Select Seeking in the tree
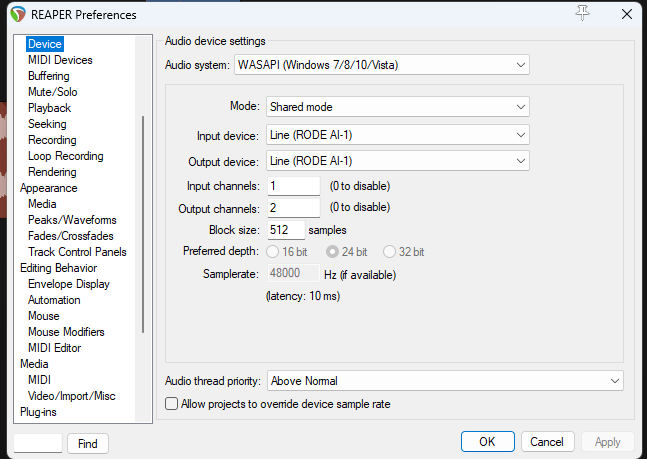The height and width of the screenshot is (459, 647). tap(47, 124)
